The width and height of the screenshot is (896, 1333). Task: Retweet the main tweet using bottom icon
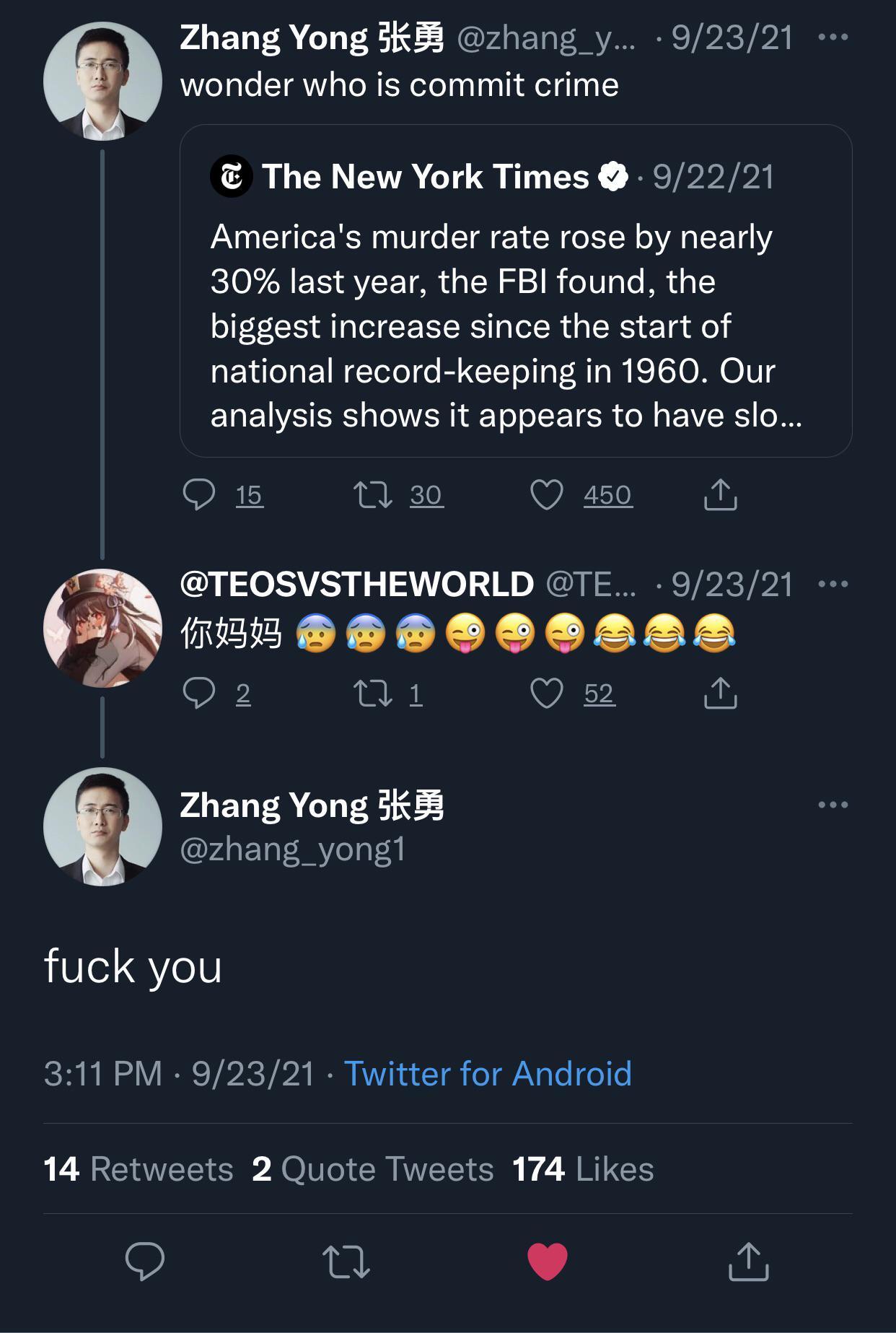point(346,1262)
